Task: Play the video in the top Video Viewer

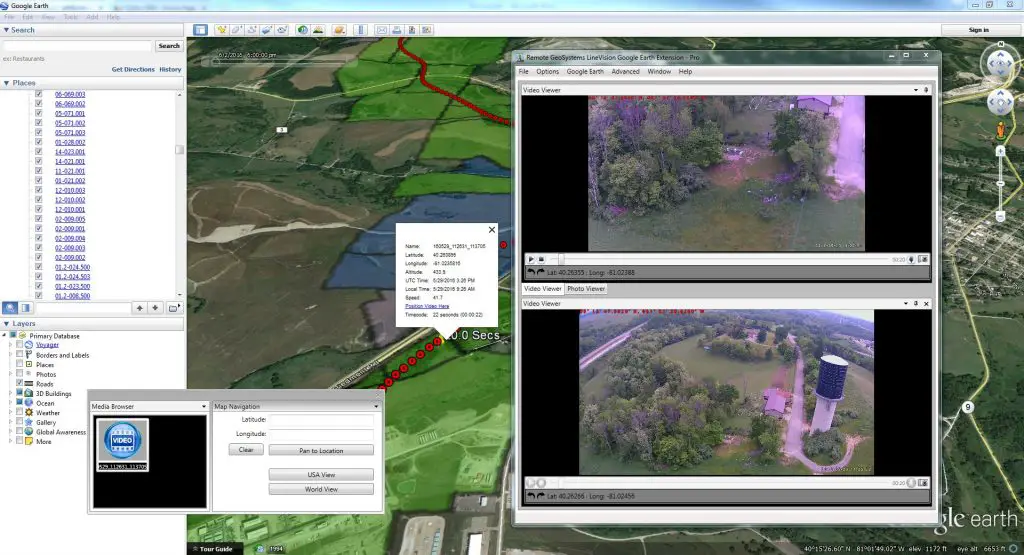Action: (531, 259)
